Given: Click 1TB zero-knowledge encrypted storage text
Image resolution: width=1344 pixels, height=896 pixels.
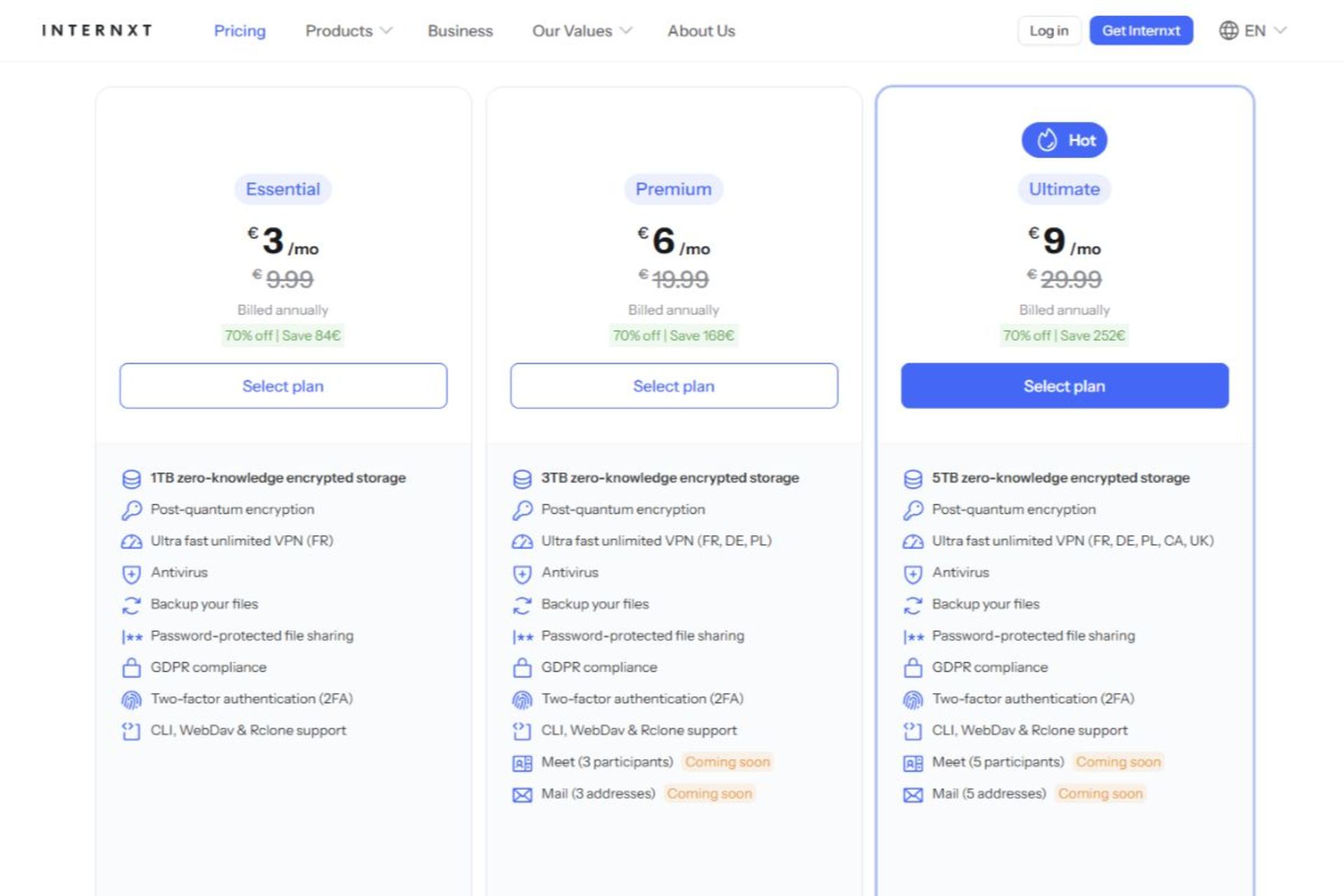Looking at the screenshot, I should (278, 477).
